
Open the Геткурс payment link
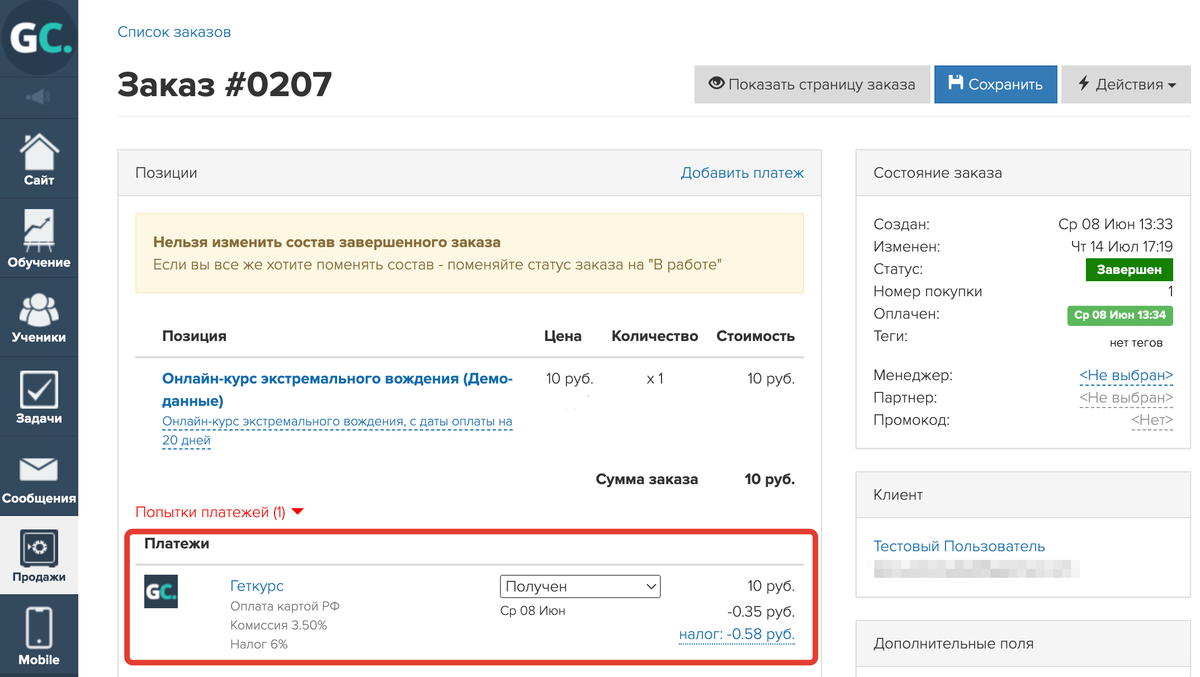[257, 586]
